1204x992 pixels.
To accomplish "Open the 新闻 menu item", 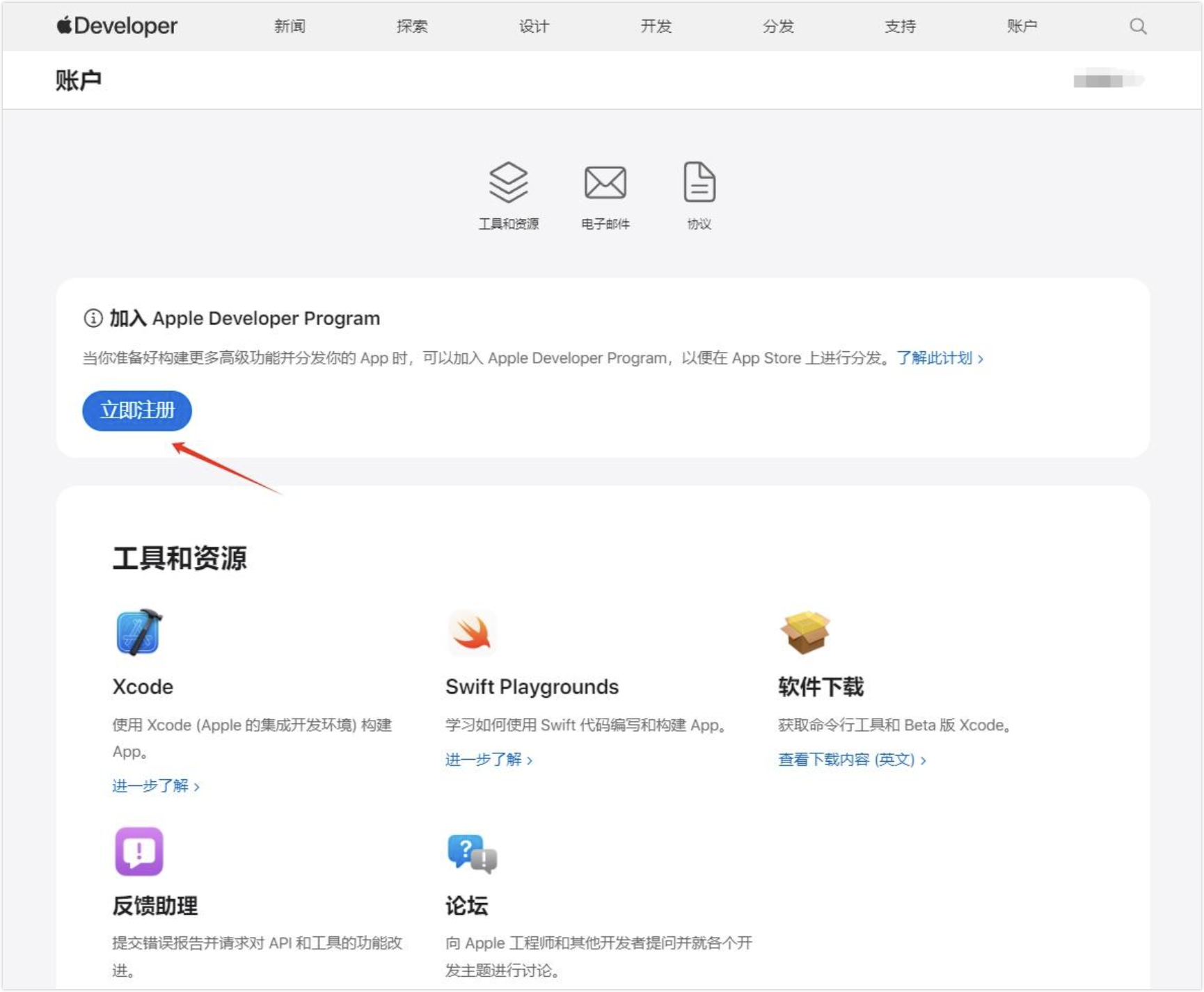I will [290, 26].
